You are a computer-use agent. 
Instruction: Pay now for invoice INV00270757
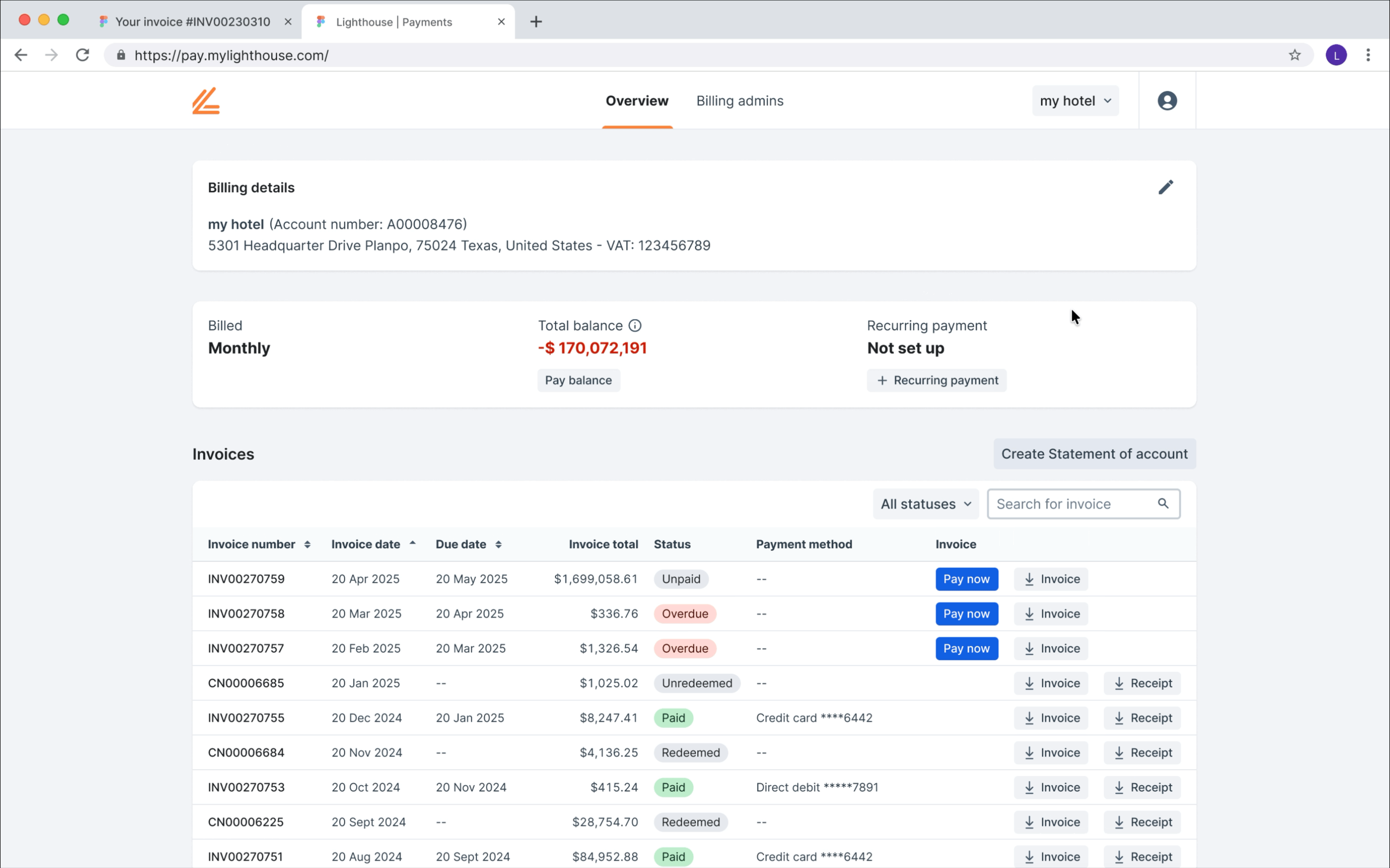[x=966, y=649]
